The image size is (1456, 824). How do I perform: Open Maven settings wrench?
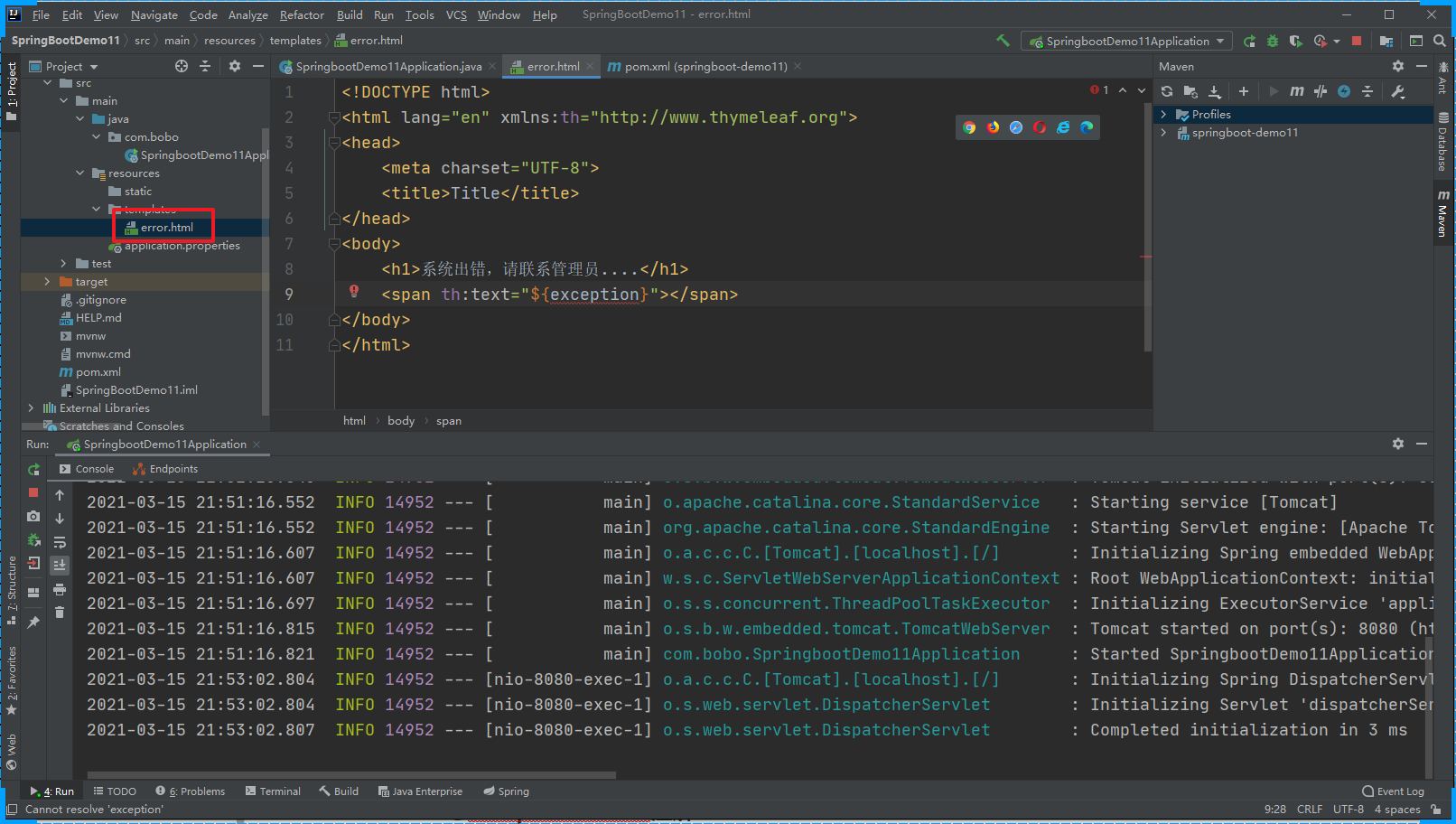coord(1397,91)
